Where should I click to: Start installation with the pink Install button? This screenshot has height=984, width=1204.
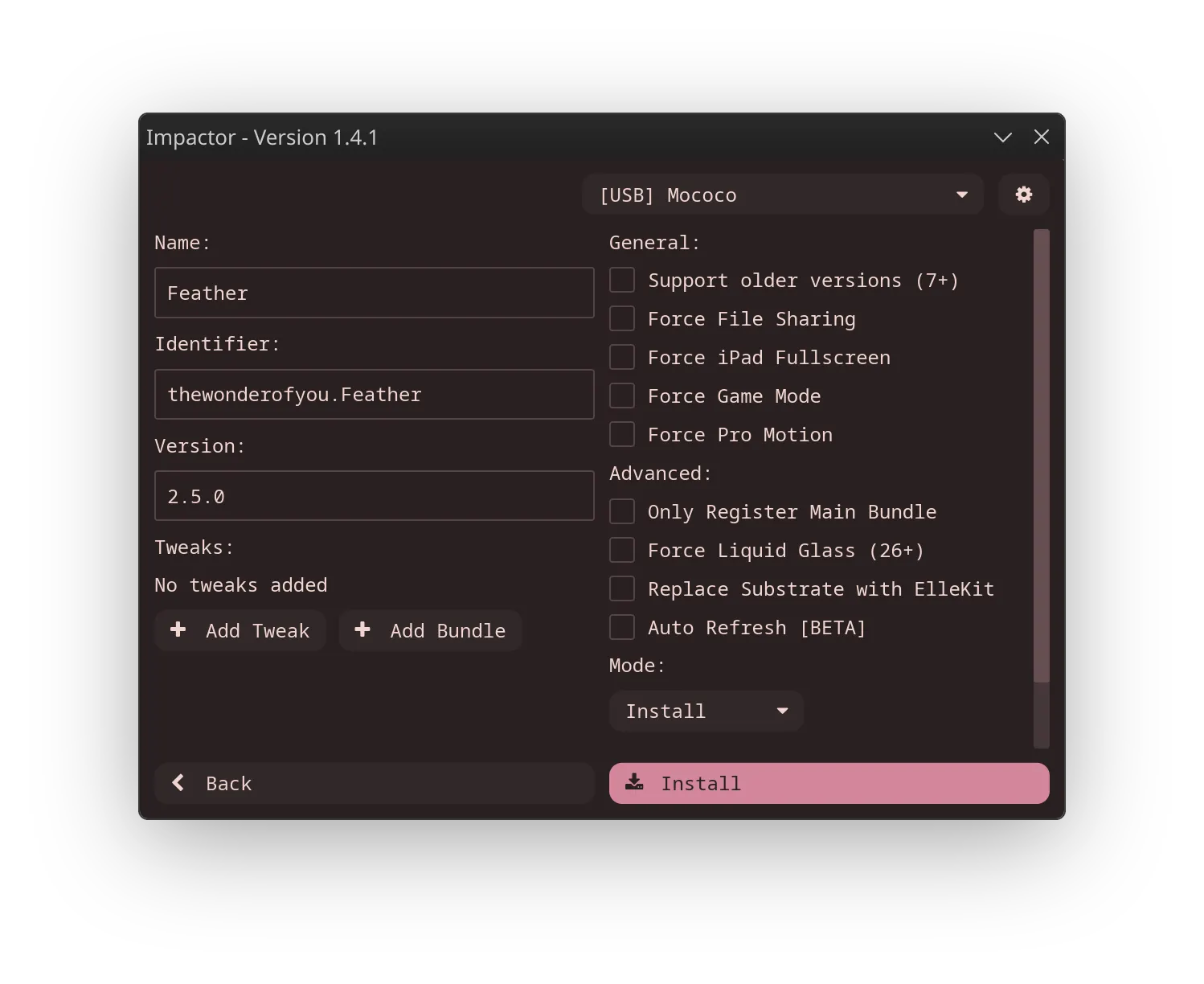(x=829, y=783)
